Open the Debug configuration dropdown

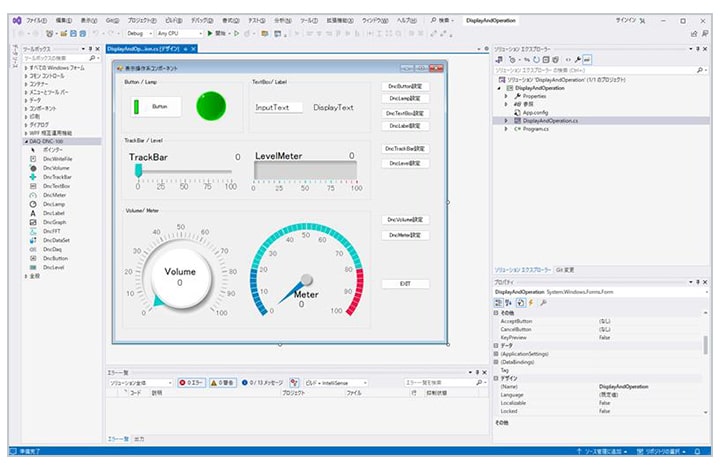click(x=136, y=33)
